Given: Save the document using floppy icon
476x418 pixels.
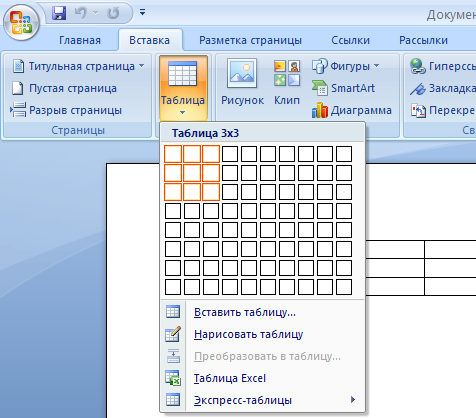Looking at the screenshot, I should click(59, 13).
